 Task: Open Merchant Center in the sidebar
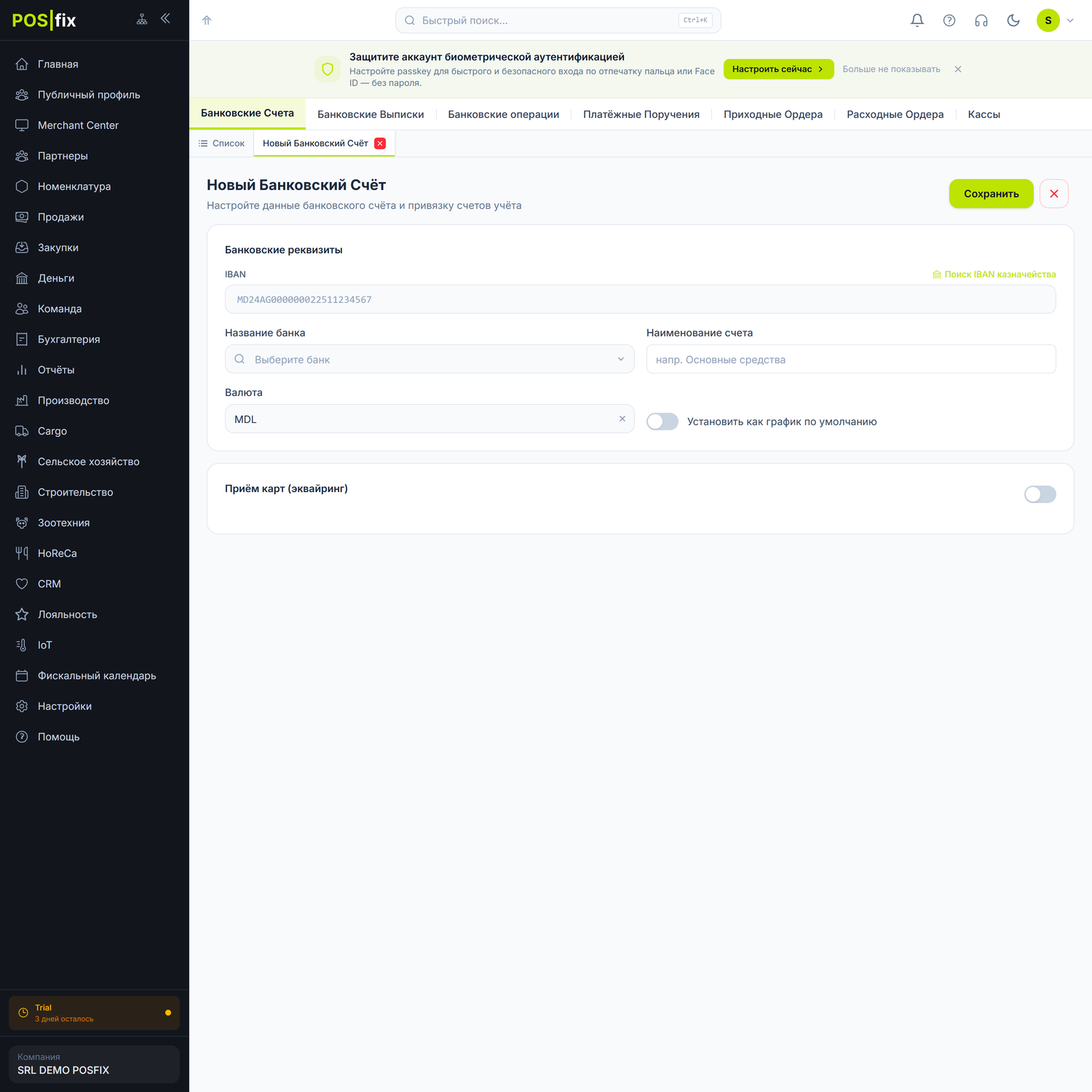point(95,125)
